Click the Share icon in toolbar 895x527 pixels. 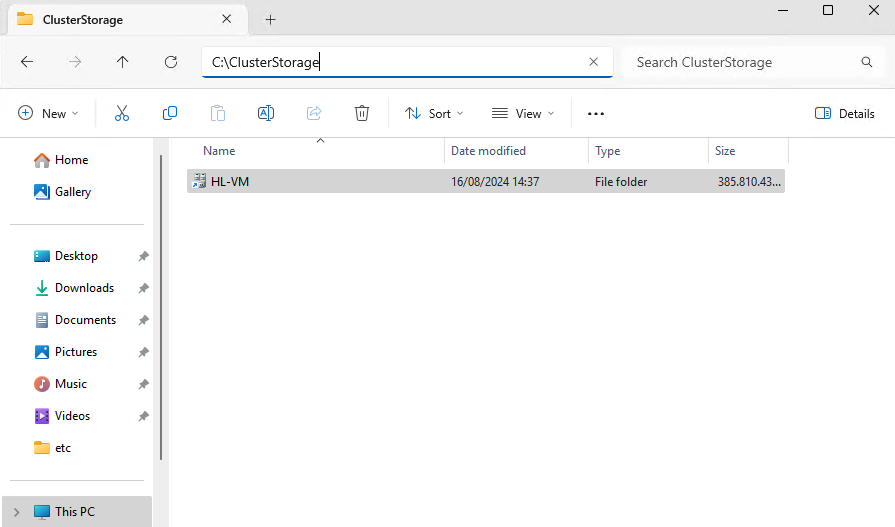314,114
